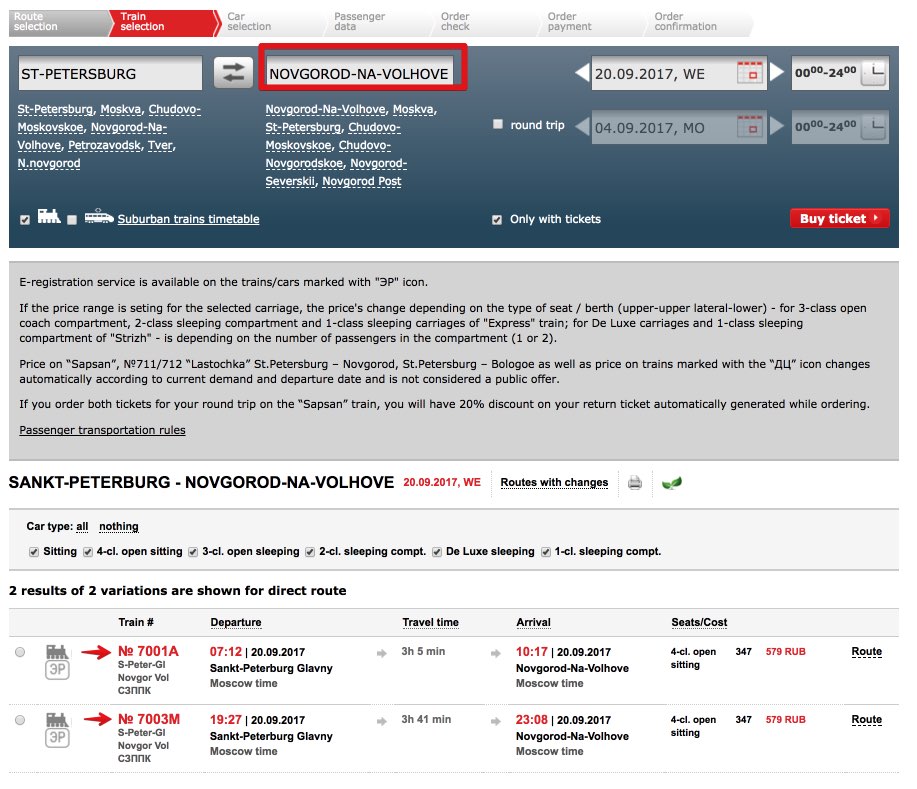Select car type 'nothing' link
The image size is (917, 789).
119,526
